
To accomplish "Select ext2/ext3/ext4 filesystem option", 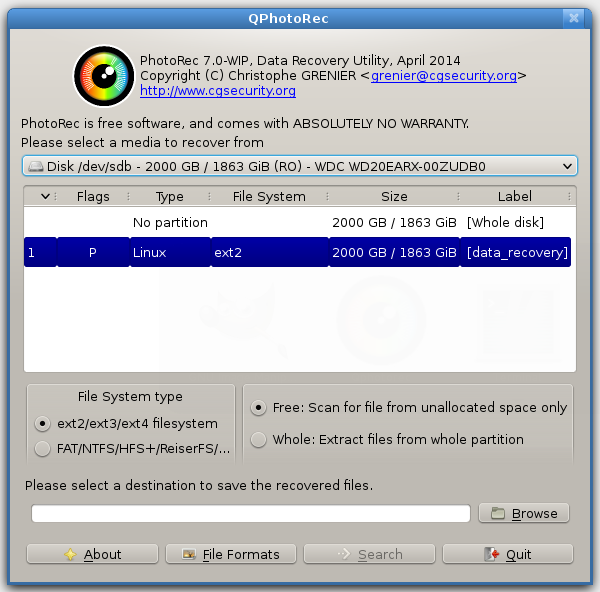I will point(42,423).
